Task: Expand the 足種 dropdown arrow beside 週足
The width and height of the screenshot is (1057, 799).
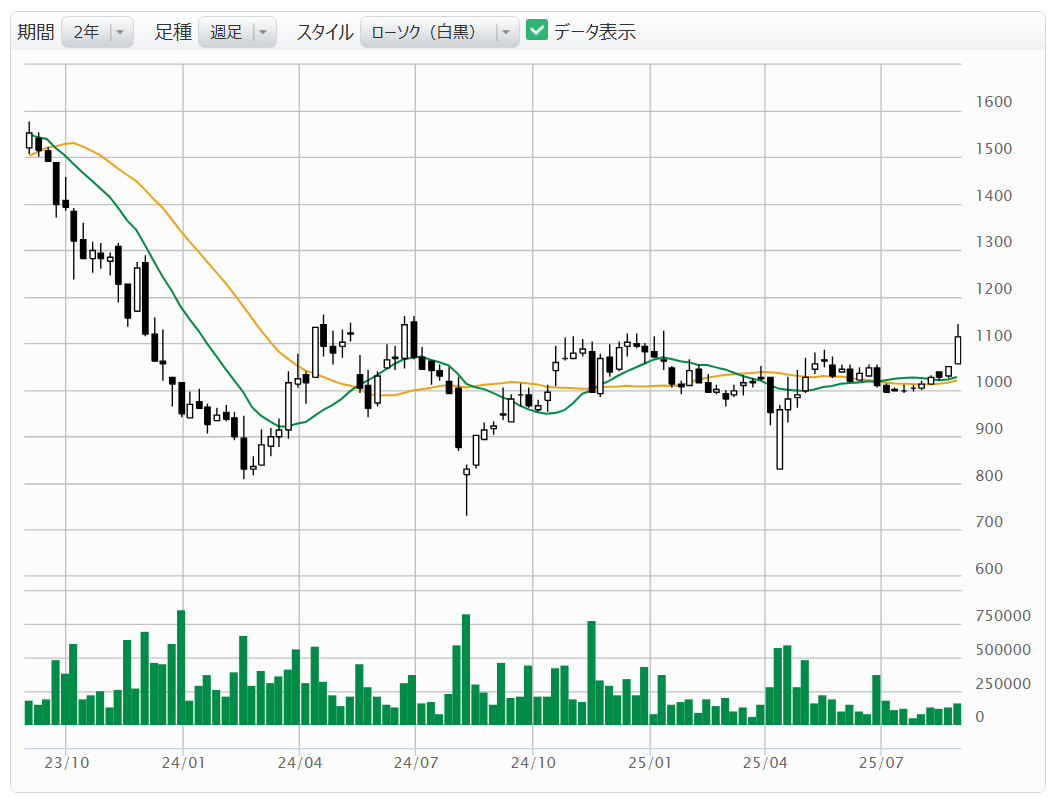Action: coord(263,32)
